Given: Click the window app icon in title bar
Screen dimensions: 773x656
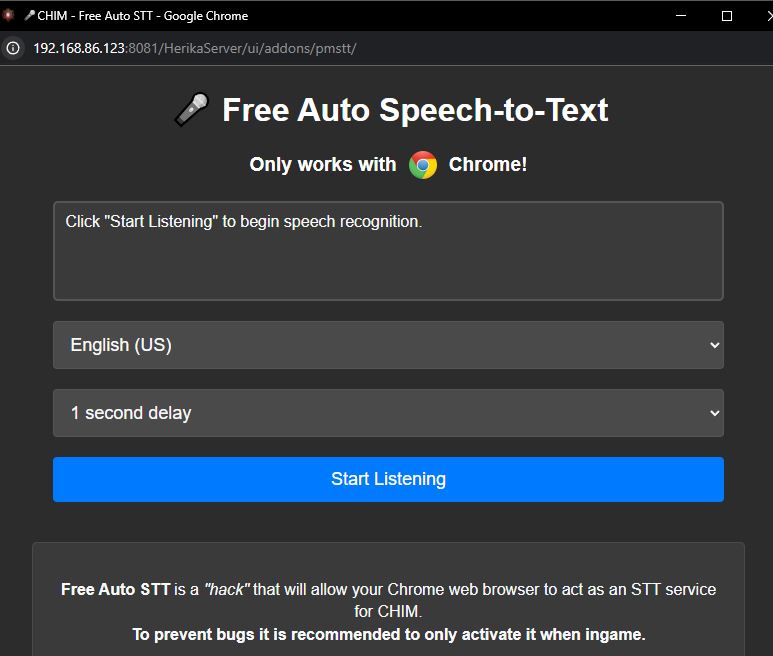Looking at the screenshot, I should [8, 15].
